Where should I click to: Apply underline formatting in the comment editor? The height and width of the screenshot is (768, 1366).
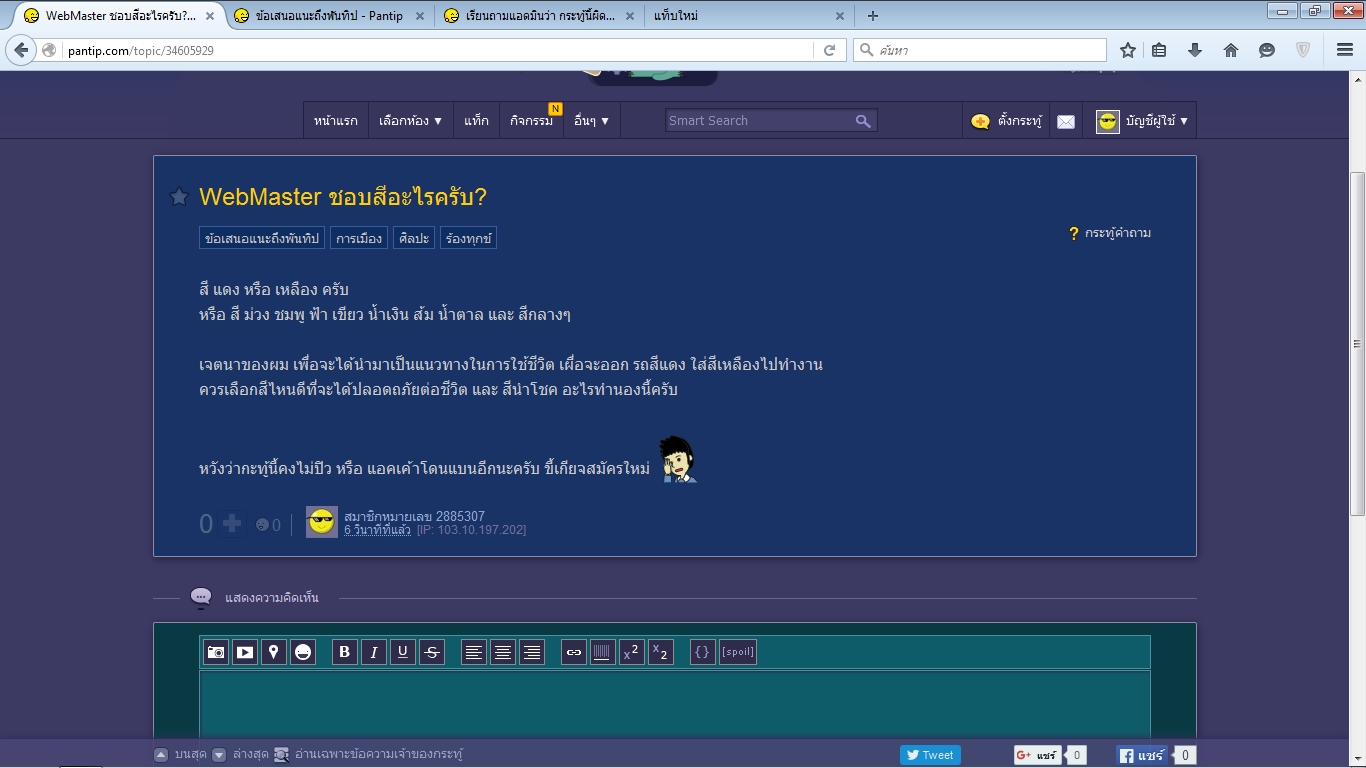403,653
